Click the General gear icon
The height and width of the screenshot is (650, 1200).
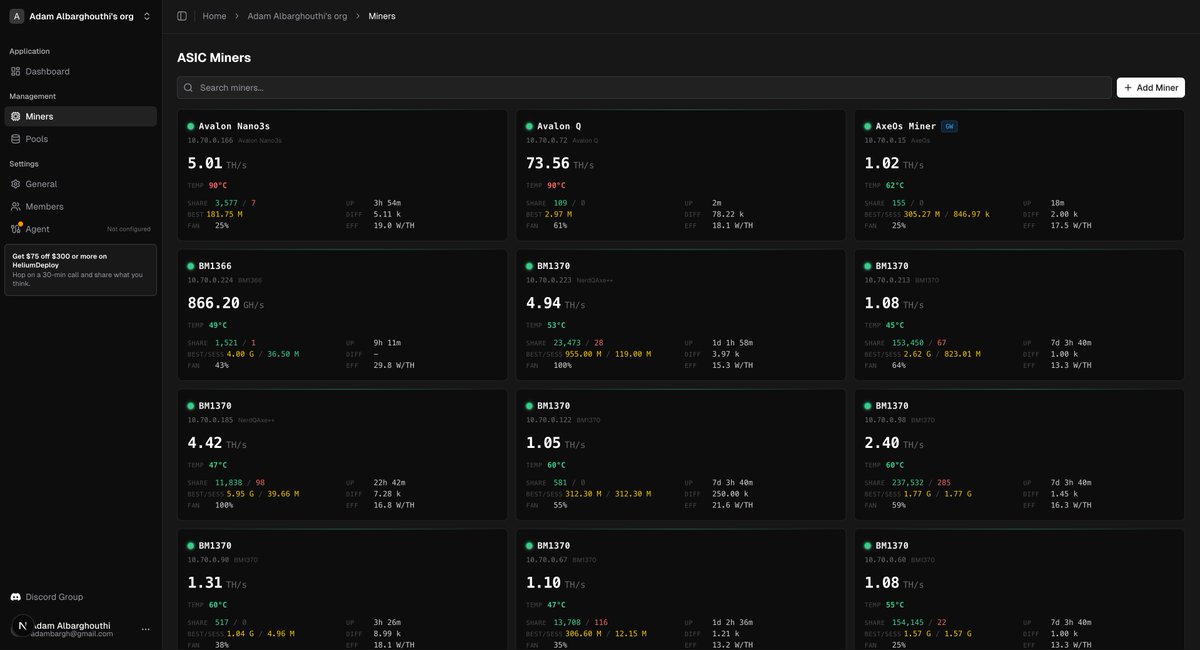pyautogui.click(x=15, y=184)
